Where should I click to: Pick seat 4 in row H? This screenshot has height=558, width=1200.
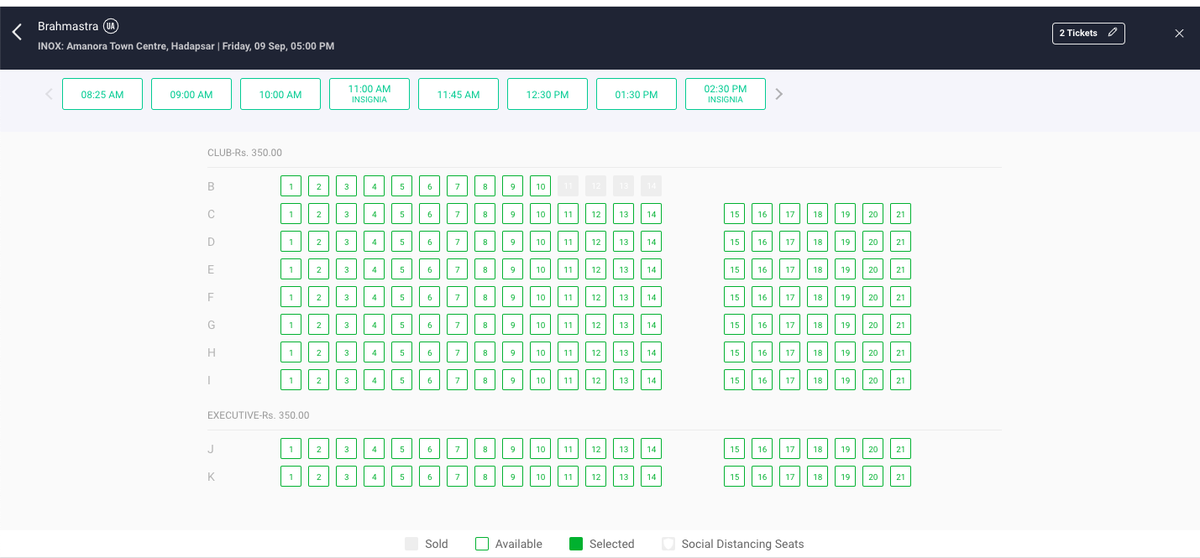374,352
